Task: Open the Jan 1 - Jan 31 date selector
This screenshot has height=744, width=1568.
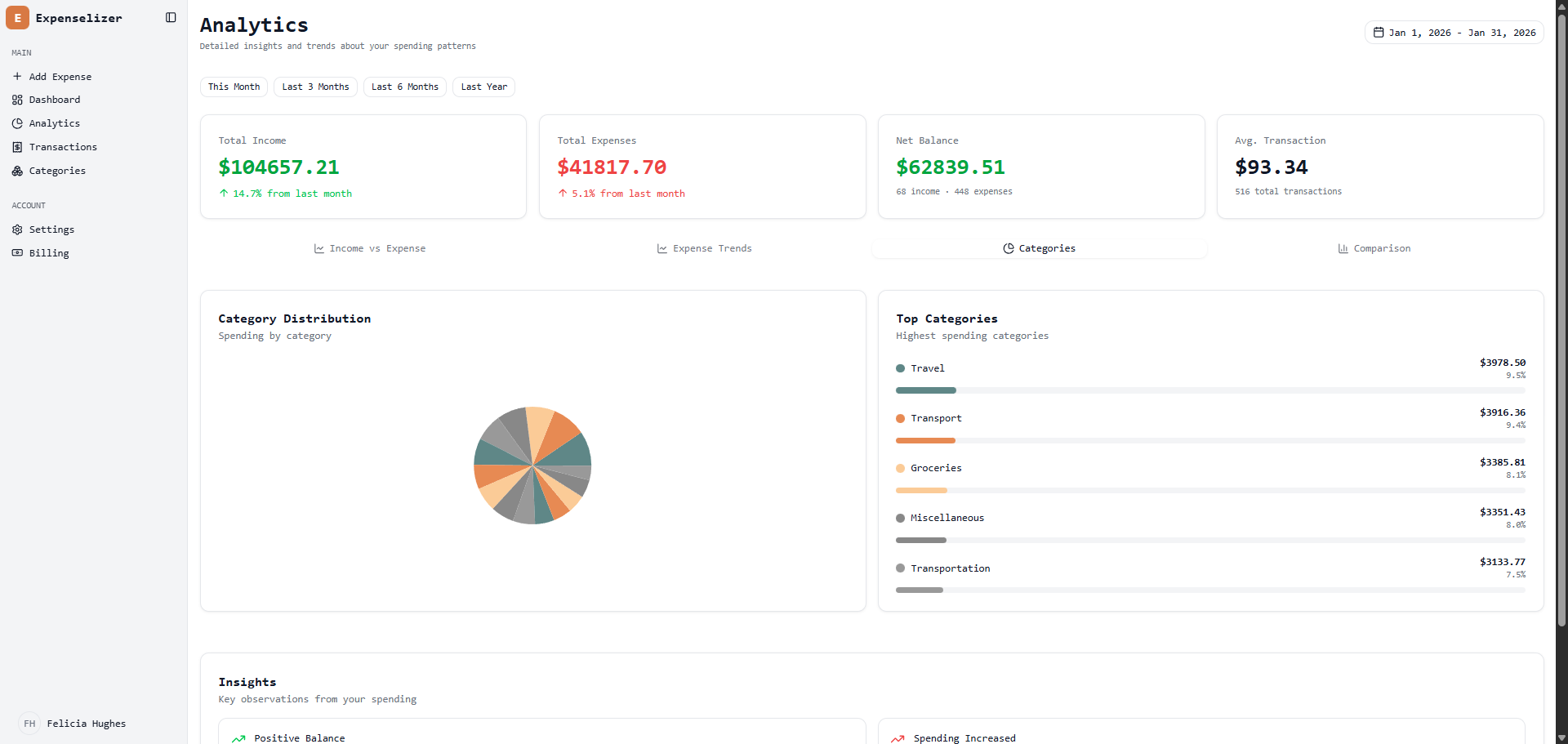Action: tap(1454, 32)
